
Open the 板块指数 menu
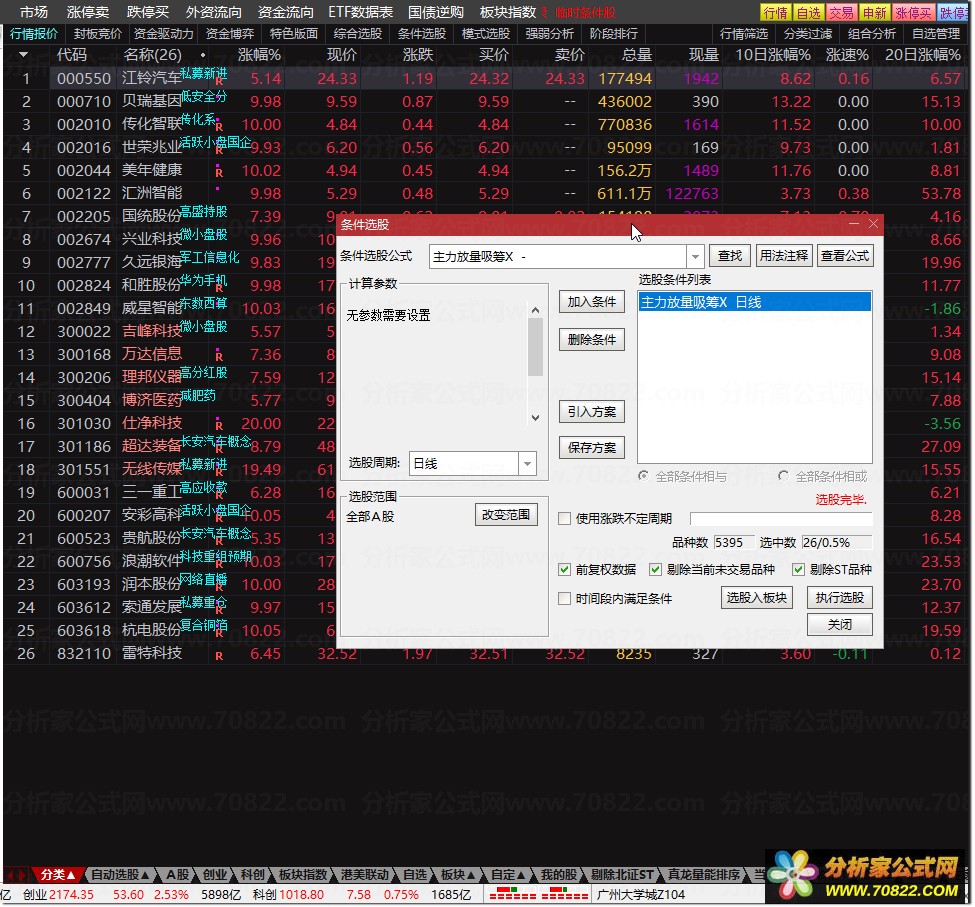point(507,12)
